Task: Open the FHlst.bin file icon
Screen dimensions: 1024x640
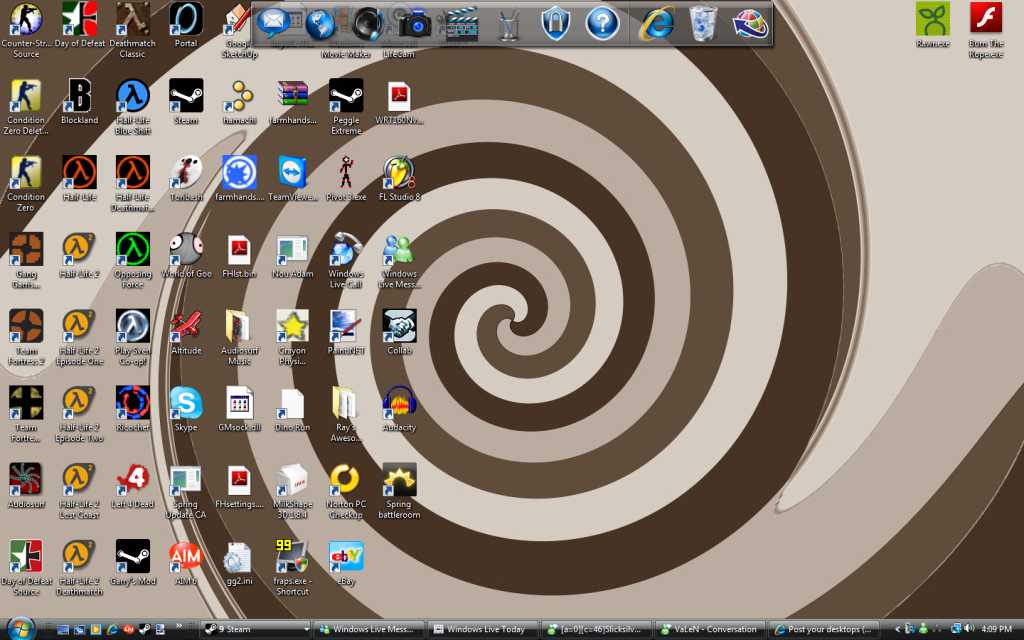Action: click(239, 250)
